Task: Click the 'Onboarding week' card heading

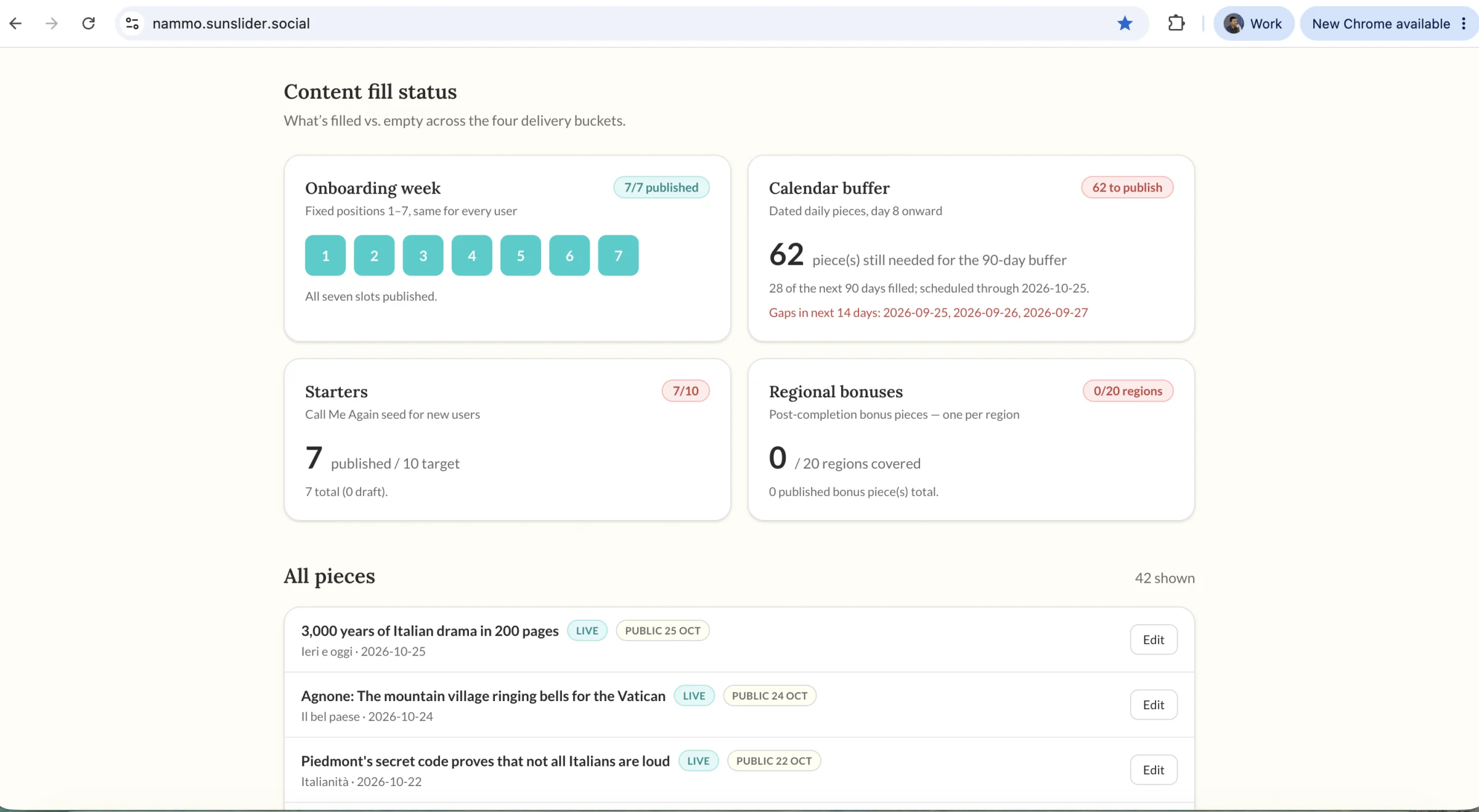Action: point(373,188)
